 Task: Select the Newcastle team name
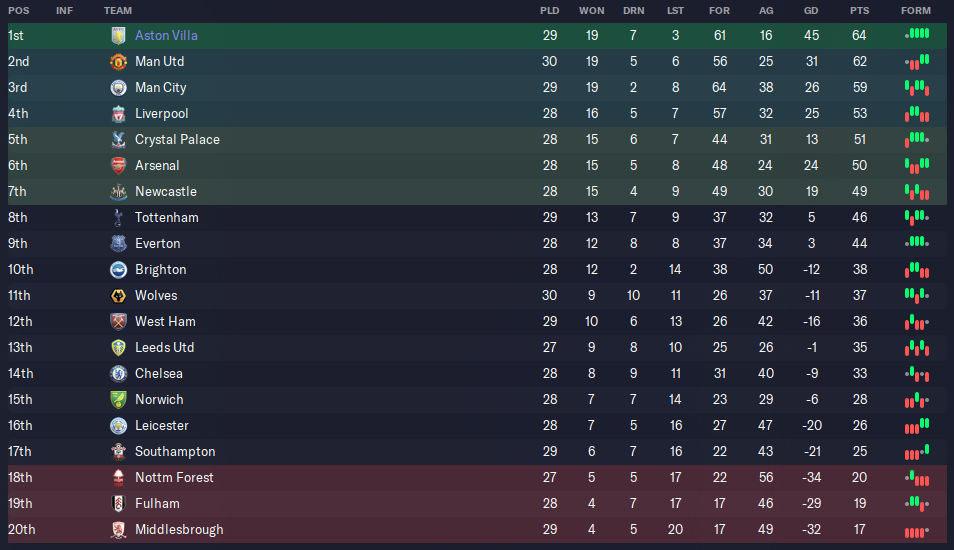pos(166,192)
